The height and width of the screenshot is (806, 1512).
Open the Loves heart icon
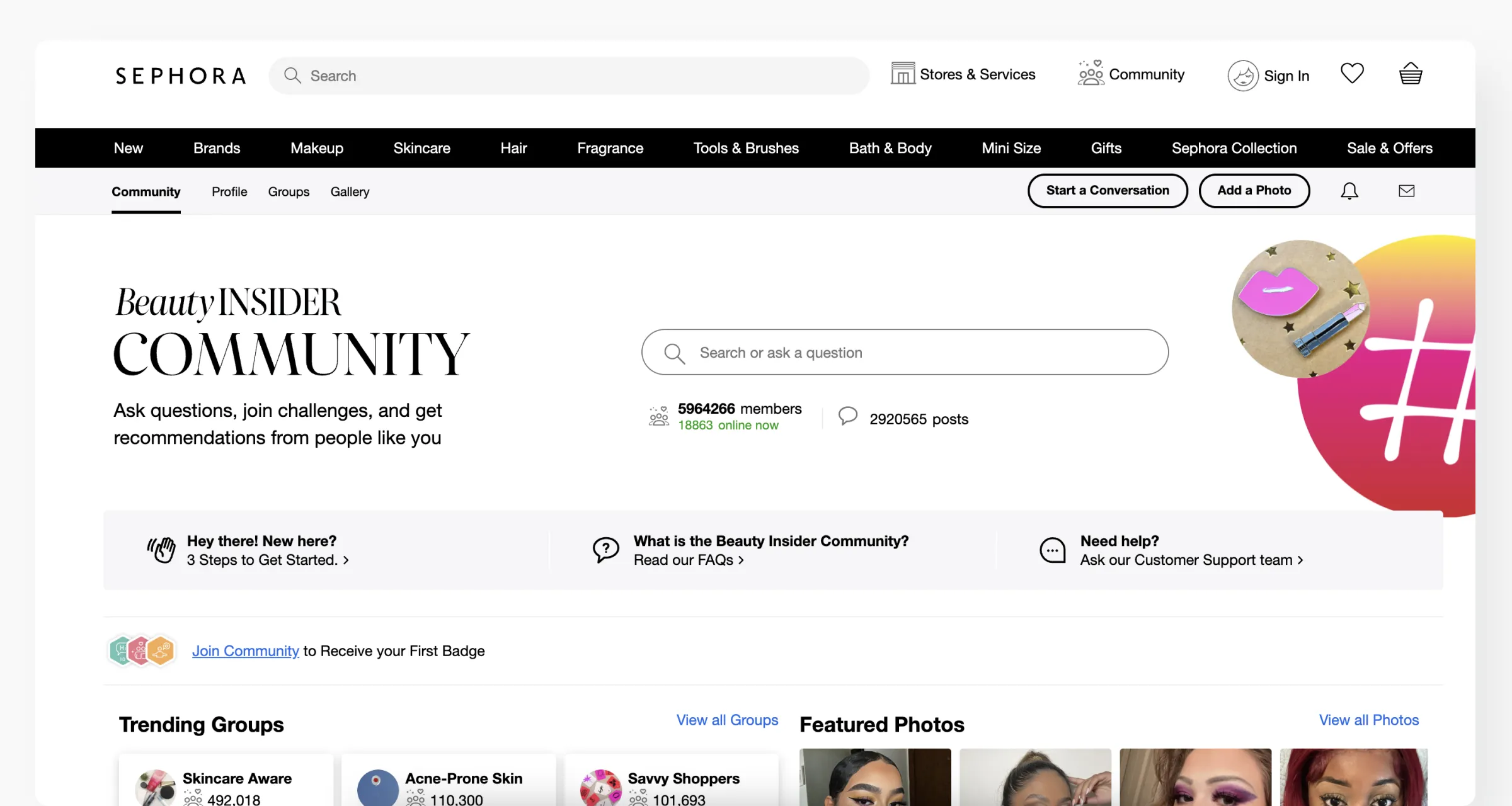1352,74
